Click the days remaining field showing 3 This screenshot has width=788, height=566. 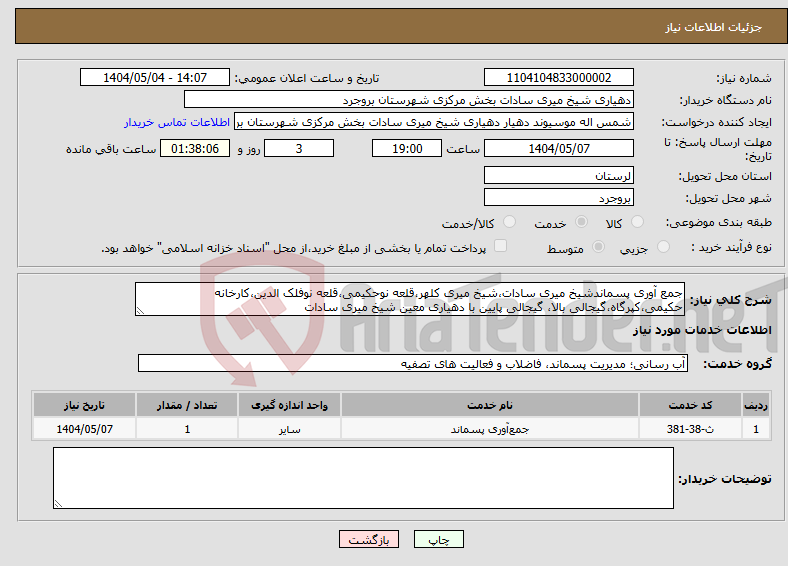click(x=299, y=148)
